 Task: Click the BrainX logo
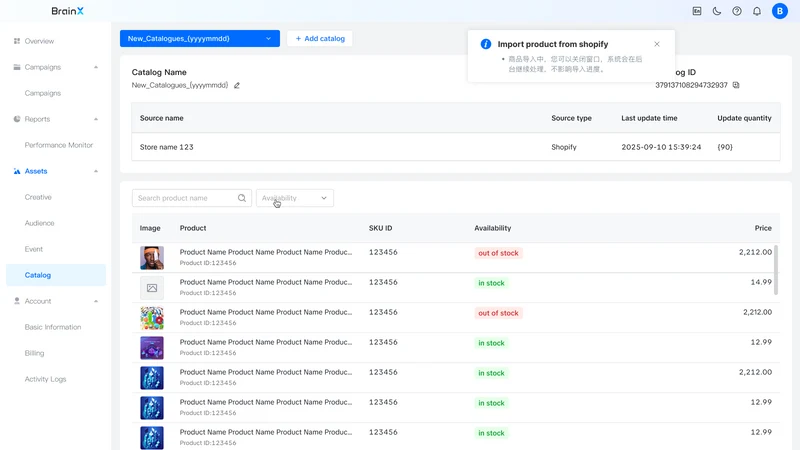point(67,11)
